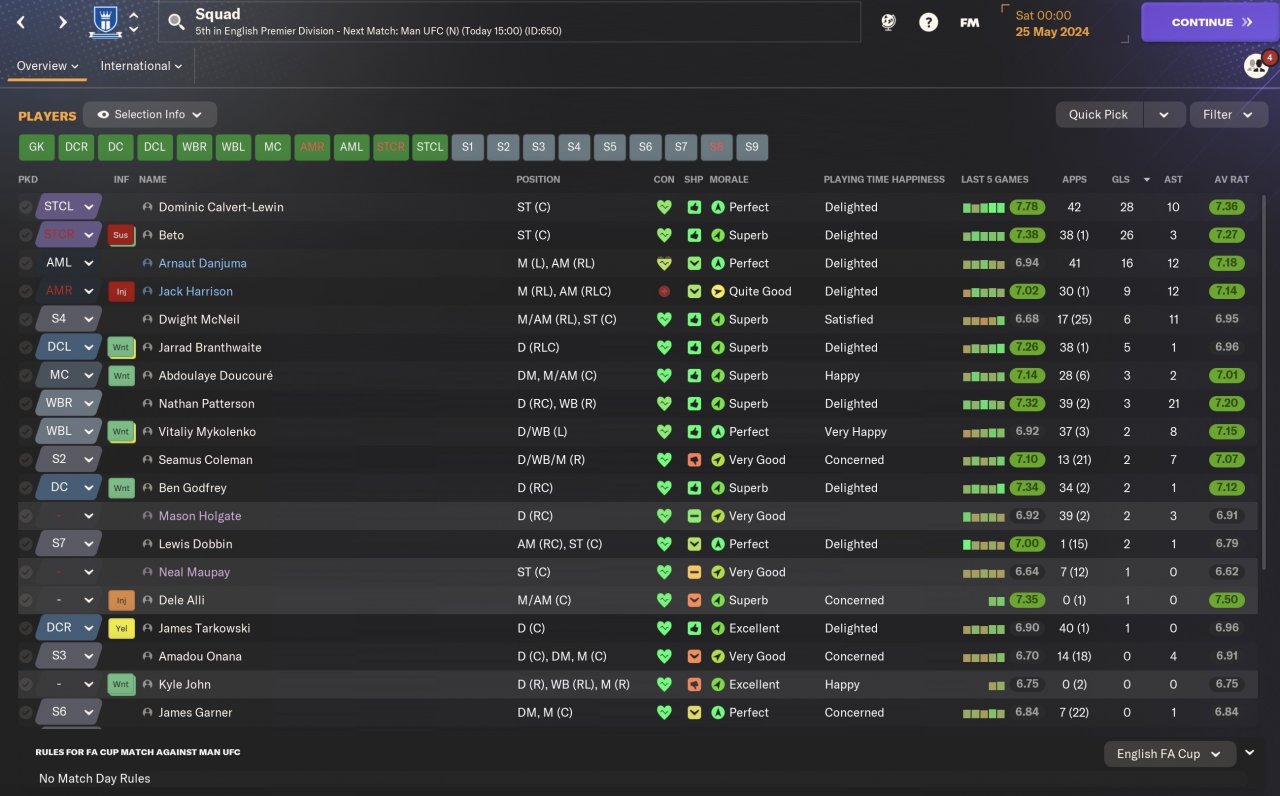
Task: Open the Filter dropdown
Action: (1228, 115)
